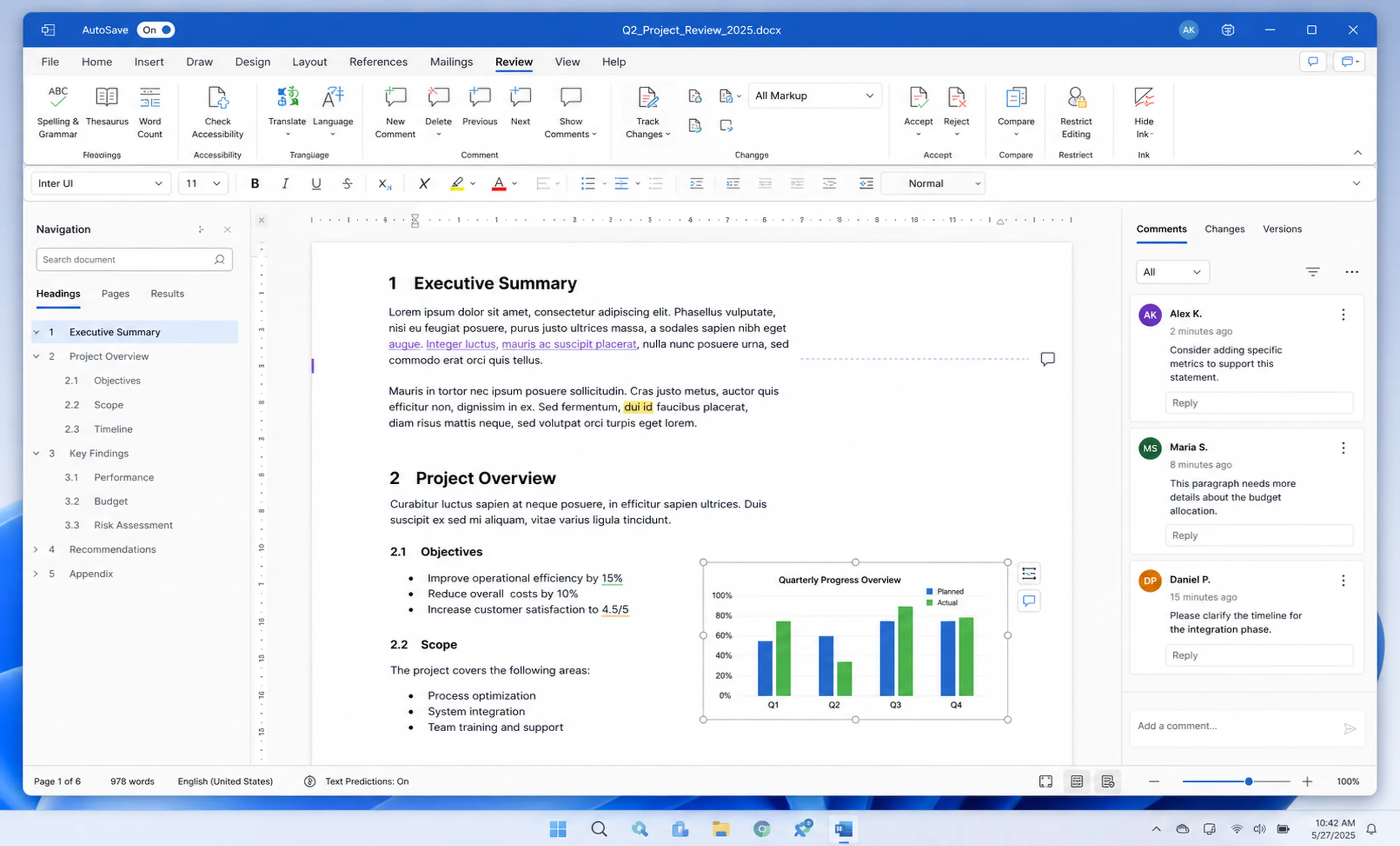Open Spelling & Grammar check

point(57,112)
